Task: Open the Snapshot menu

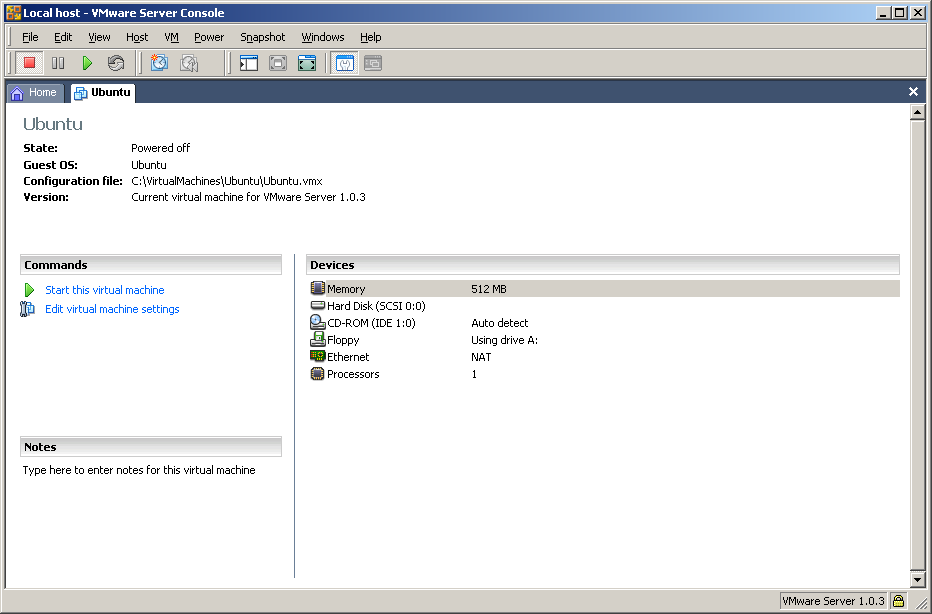Action: click(262, 37)
